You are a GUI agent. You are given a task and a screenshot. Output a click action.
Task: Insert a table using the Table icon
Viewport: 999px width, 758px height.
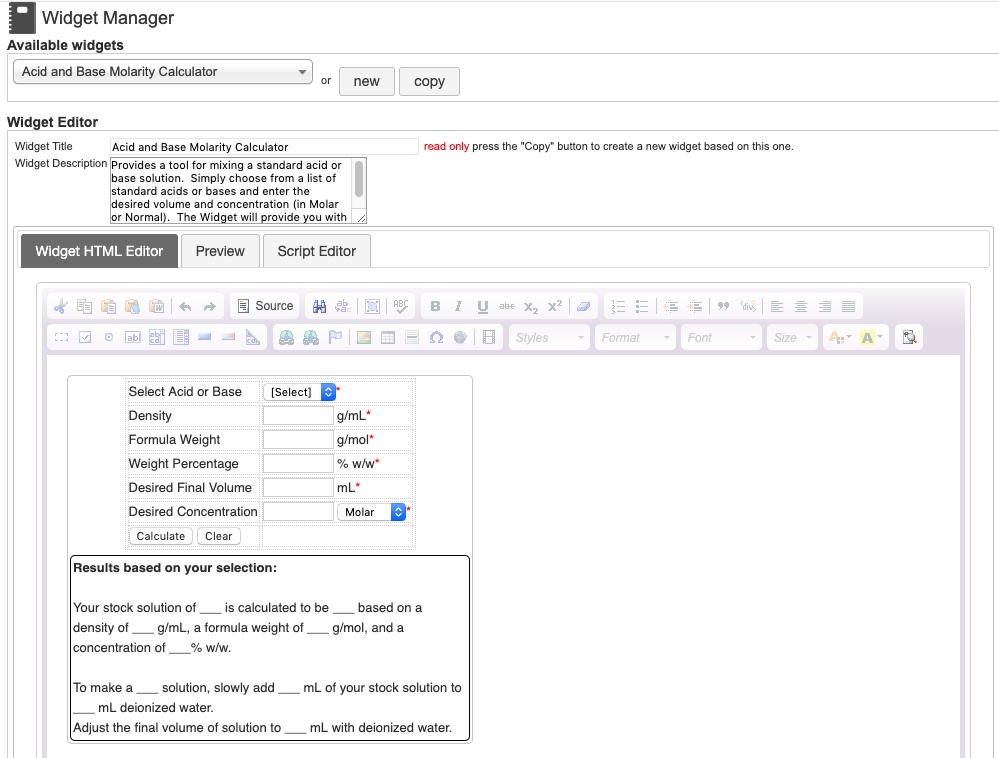coord(388,338)
